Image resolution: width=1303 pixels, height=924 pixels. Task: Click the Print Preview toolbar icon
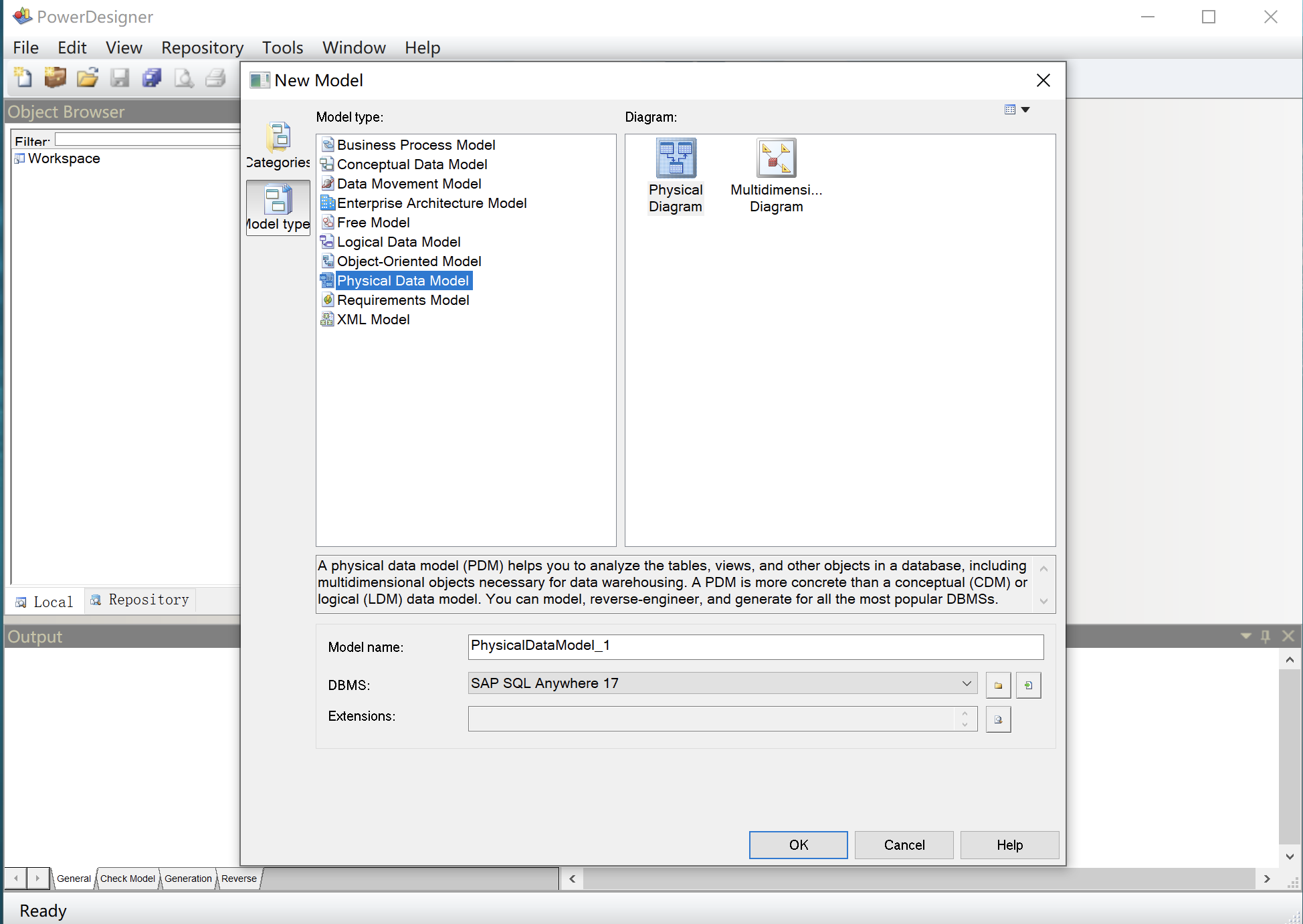point(183,78)
